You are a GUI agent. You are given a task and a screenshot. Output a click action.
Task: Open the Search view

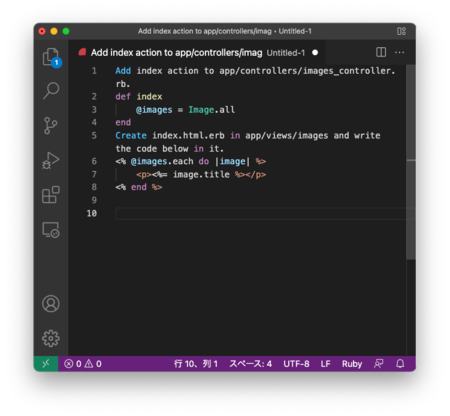tap(51, 90)
